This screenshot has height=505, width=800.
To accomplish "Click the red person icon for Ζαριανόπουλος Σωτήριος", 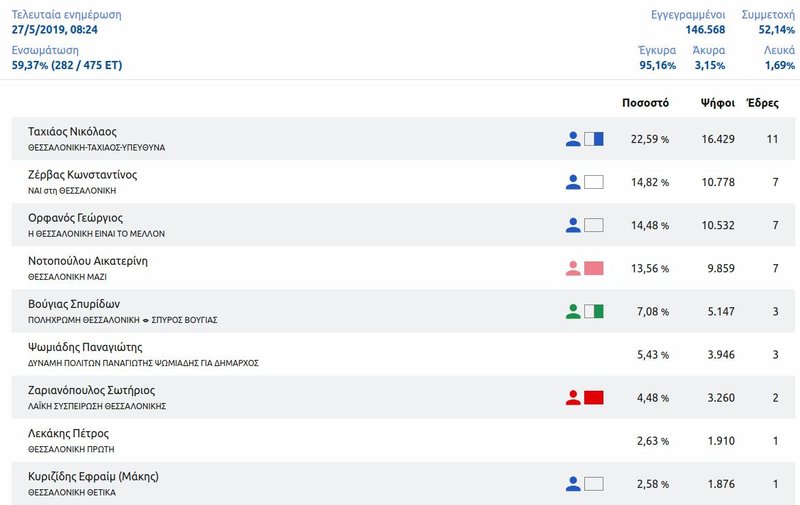I will point(573,397).
